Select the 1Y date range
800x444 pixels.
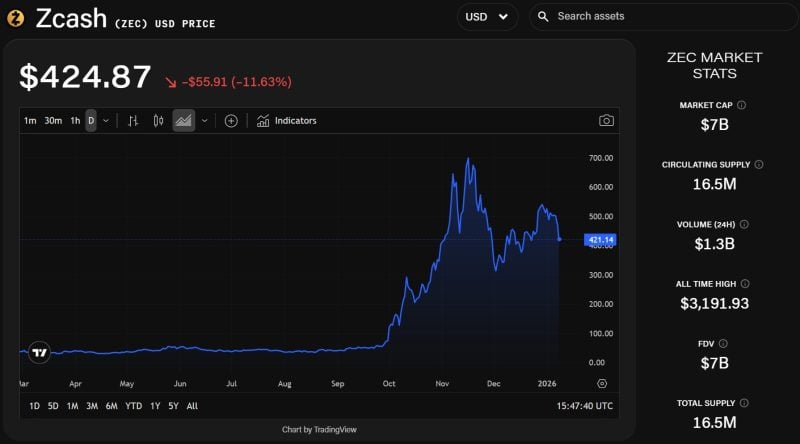pos(155,406)
